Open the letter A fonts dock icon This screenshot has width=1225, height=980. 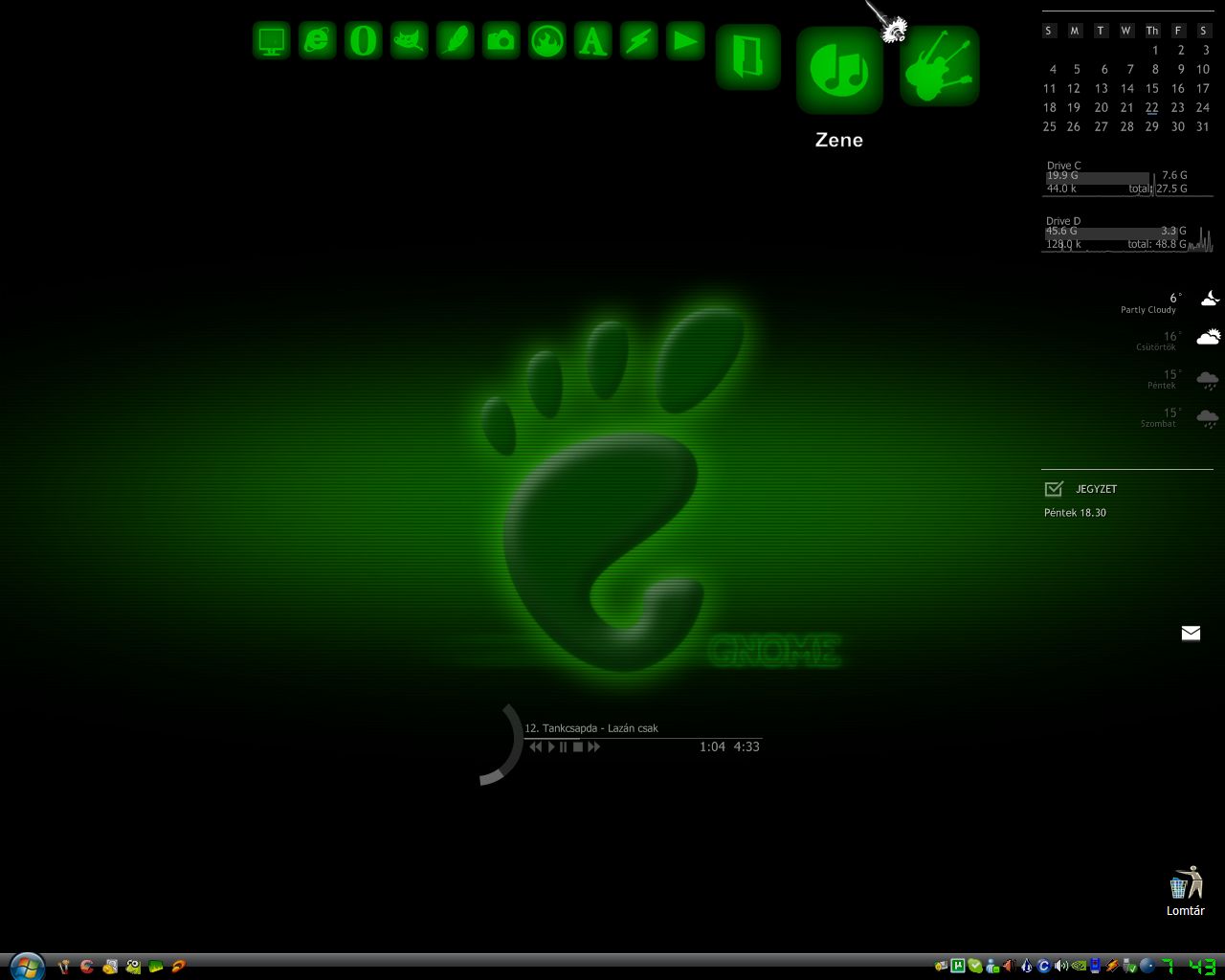point(593,41)
